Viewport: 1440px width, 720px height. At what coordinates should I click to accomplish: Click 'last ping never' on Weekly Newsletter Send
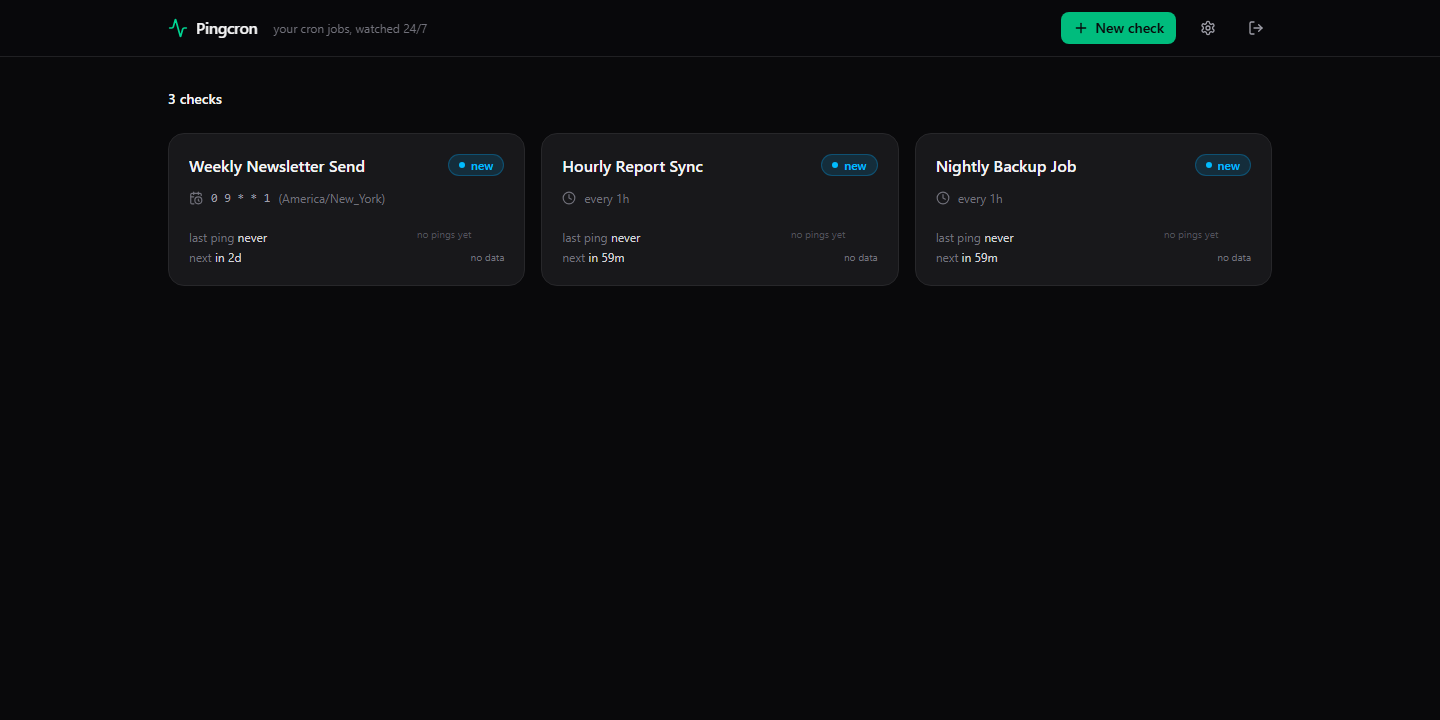tap(228, 238)
